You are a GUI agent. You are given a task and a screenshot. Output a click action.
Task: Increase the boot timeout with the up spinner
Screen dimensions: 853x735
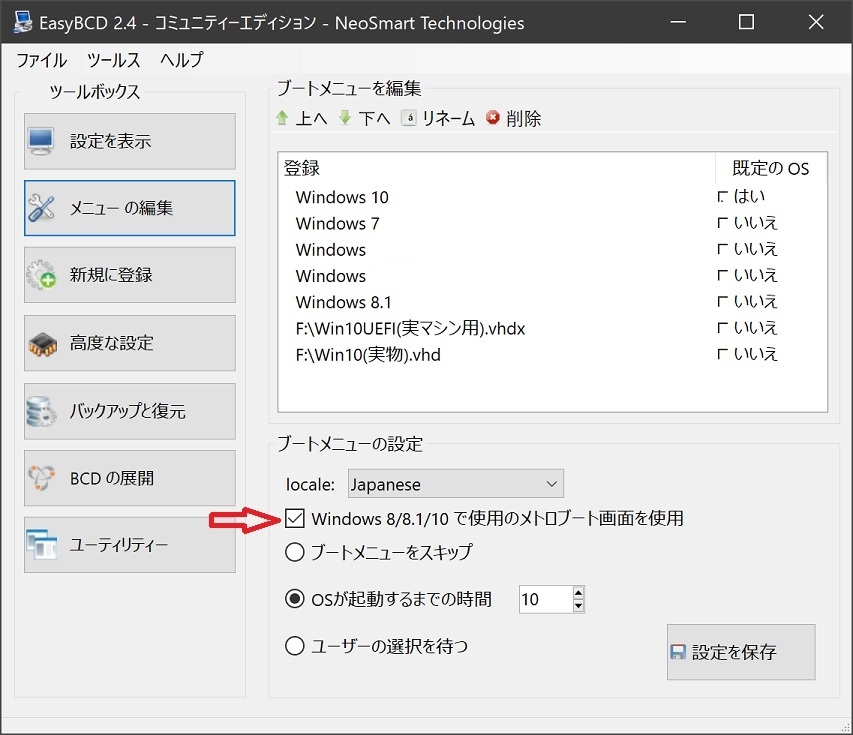tap(578, 592)
